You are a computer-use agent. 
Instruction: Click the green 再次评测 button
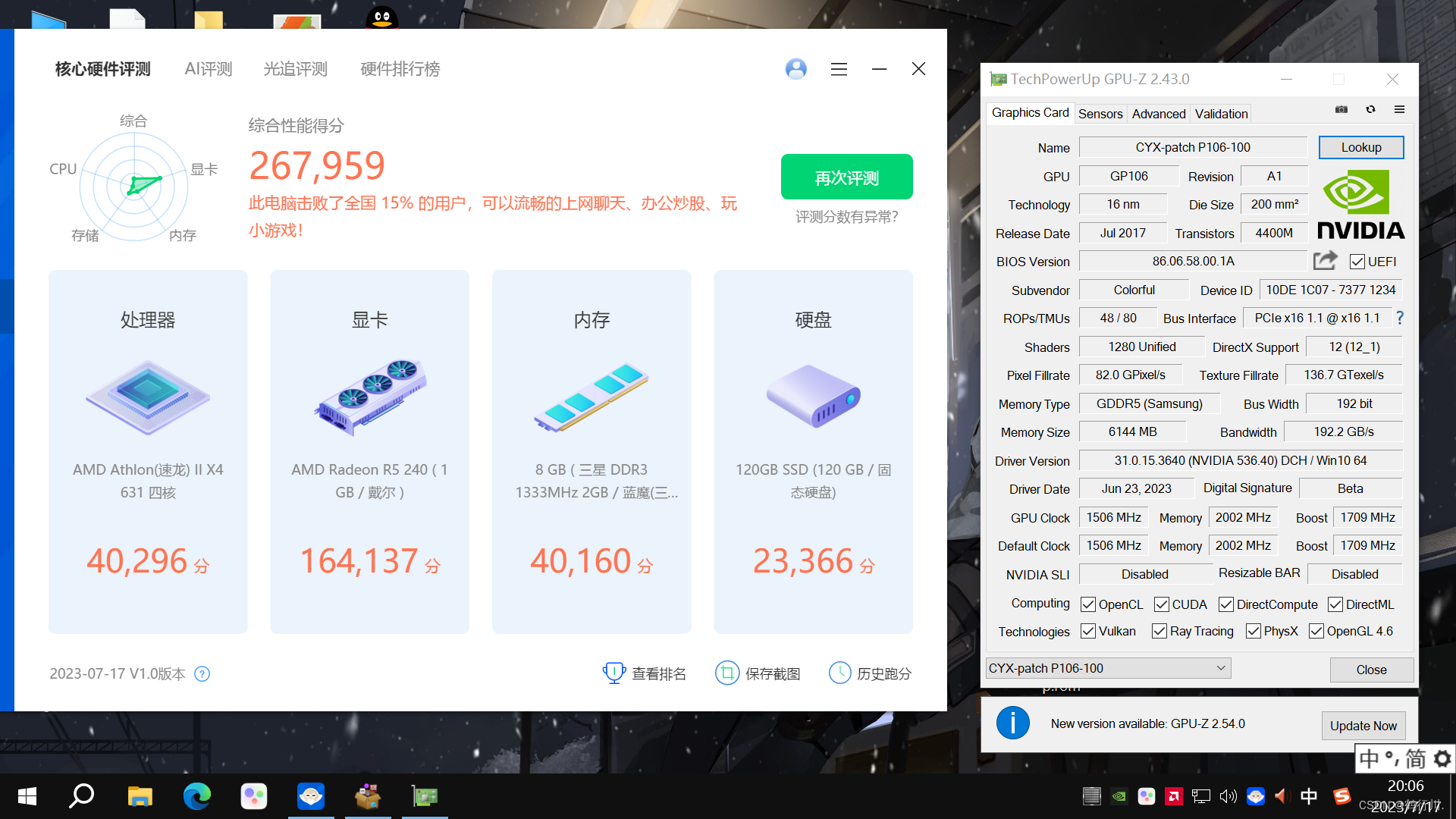[x=846, y=177]
